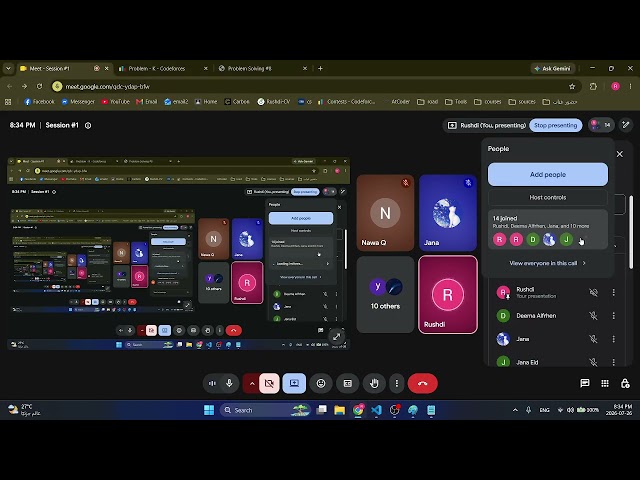This screenshot has width=640, height=480.
Task: Open Messenger bookmark
Action: pyautogui.click(x=78, y=102)
